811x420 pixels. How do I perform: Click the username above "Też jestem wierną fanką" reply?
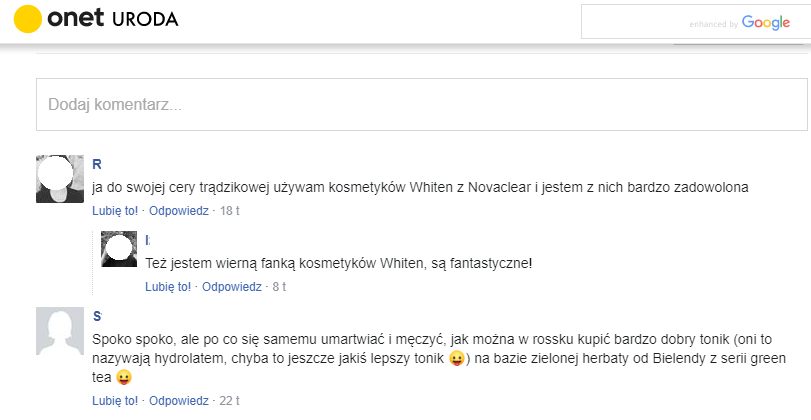[x=147, y=240]
